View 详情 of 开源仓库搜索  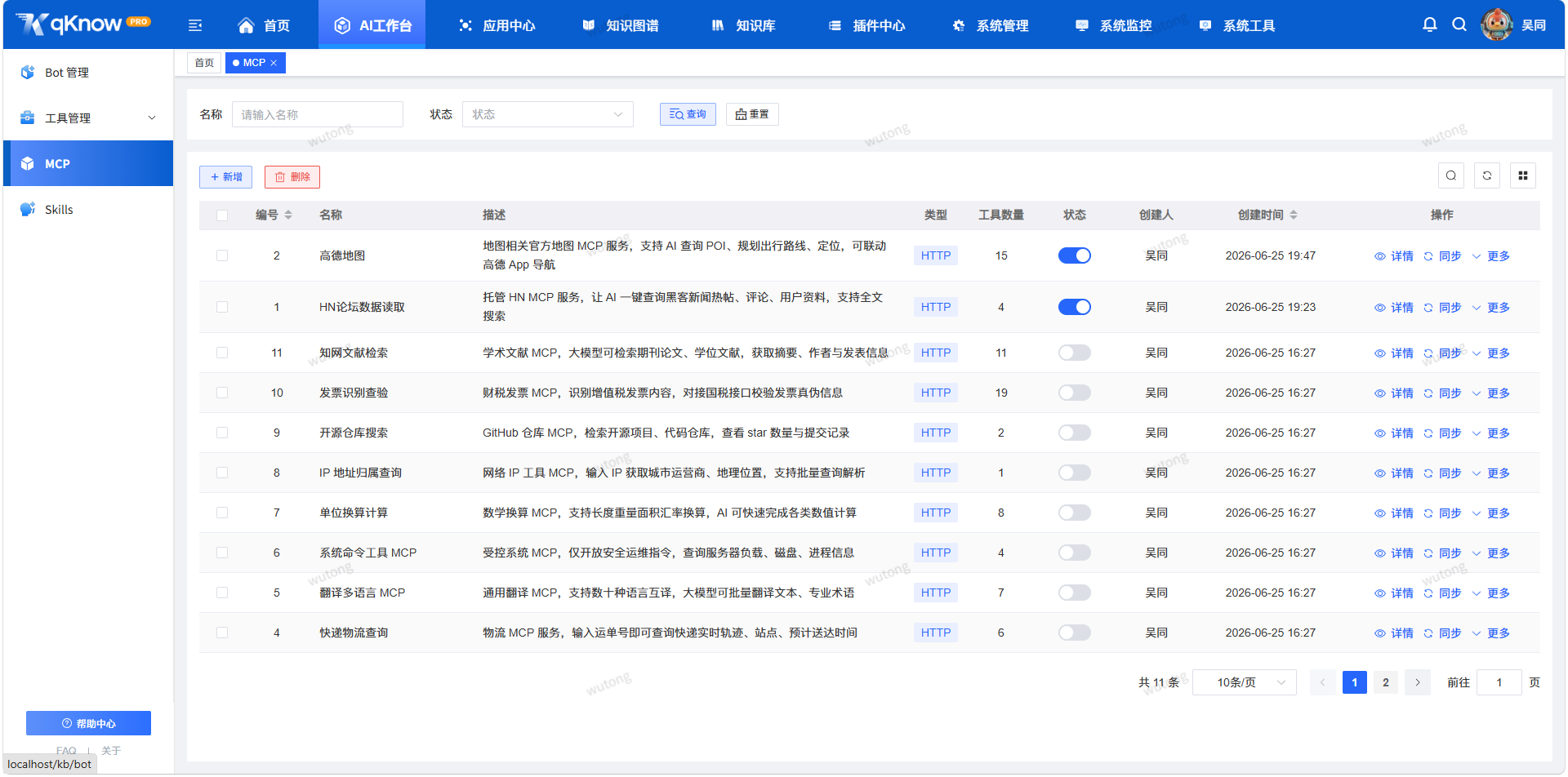pyautogui.click(x=1393, y=433)
